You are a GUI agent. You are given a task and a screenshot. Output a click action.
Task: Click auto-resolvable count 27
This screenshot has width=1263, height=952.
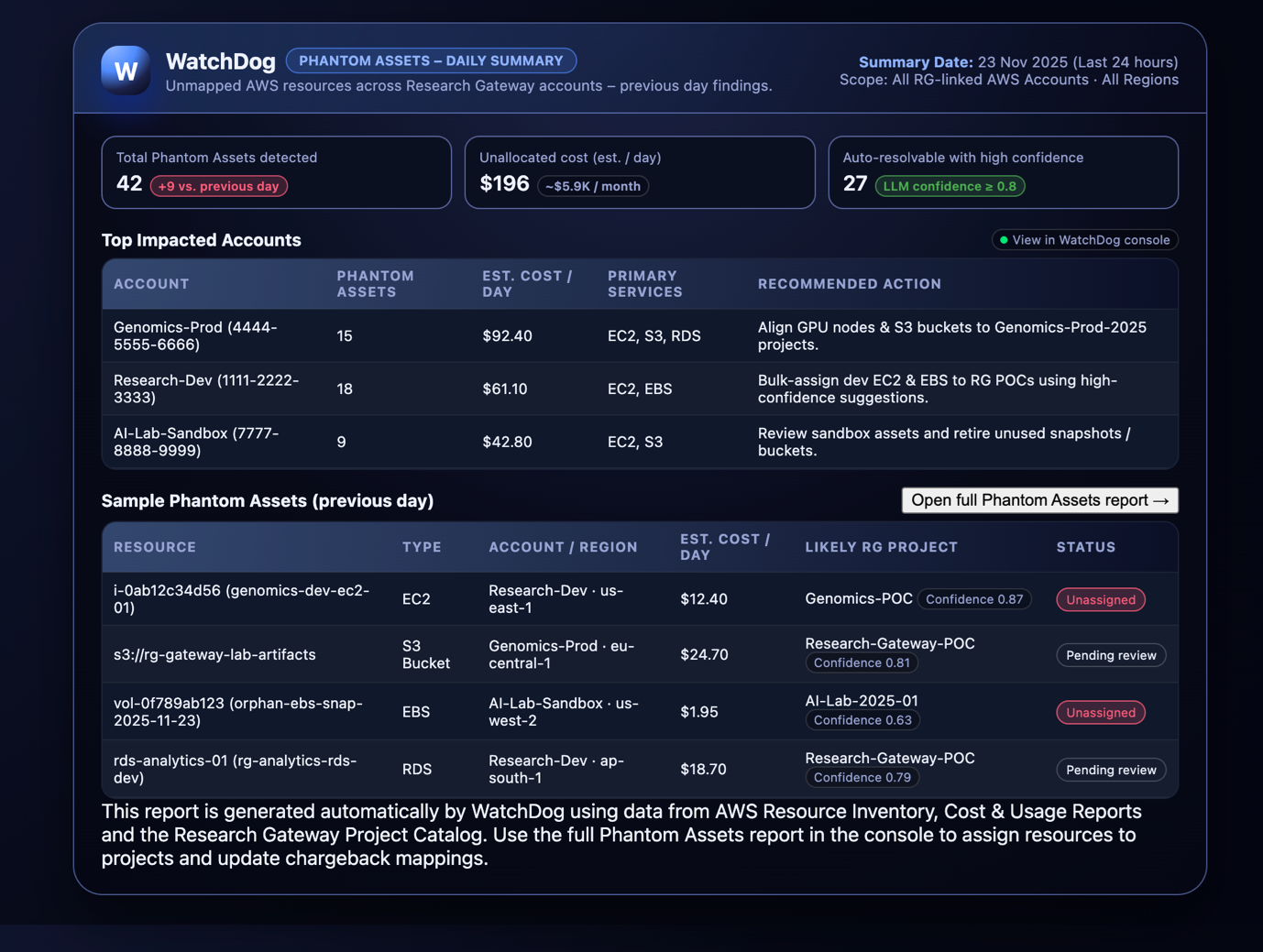[x=855, y=184]
